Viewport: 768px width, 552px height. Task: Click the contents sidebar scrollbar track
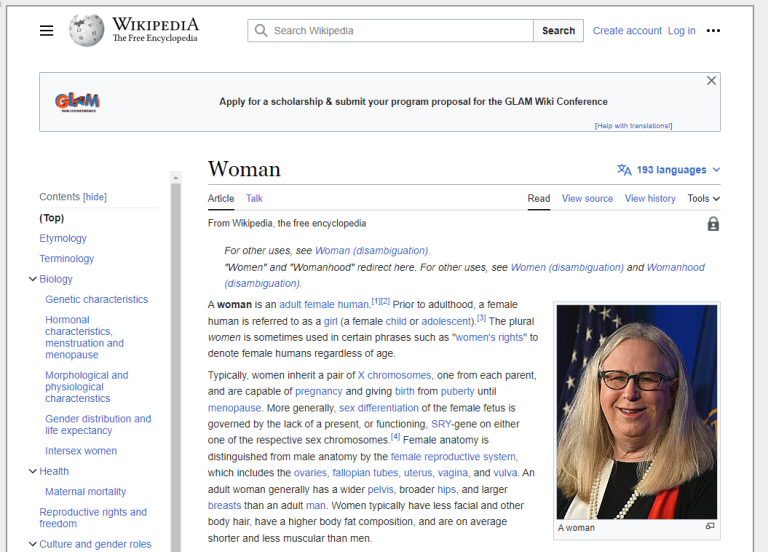[x=175, y=367]
